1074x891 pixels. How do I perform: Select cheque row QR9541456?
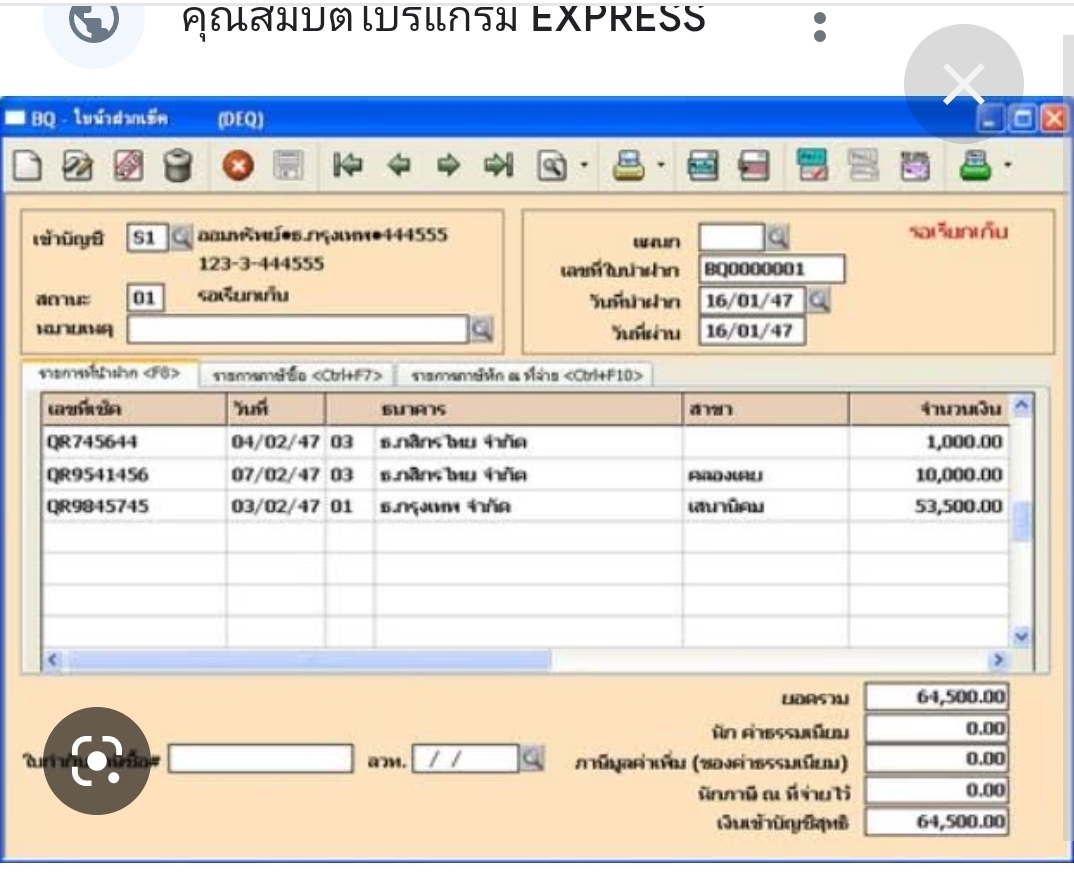[x=525, y=474]
